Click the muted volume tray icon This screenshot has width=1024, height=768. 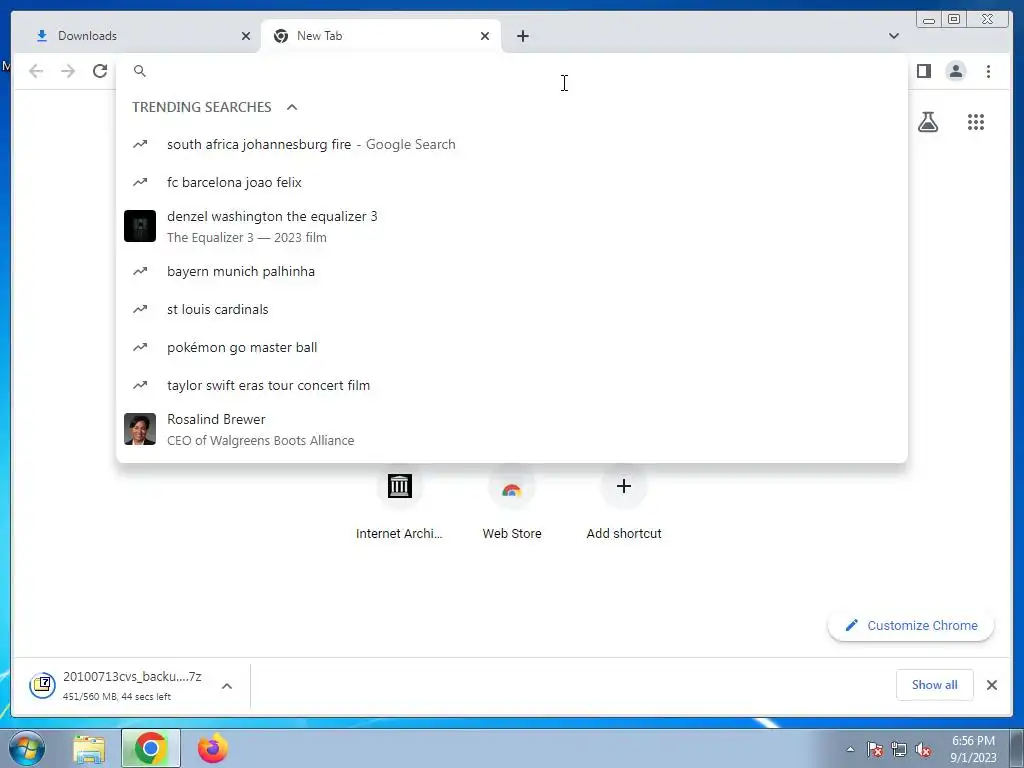923,749
